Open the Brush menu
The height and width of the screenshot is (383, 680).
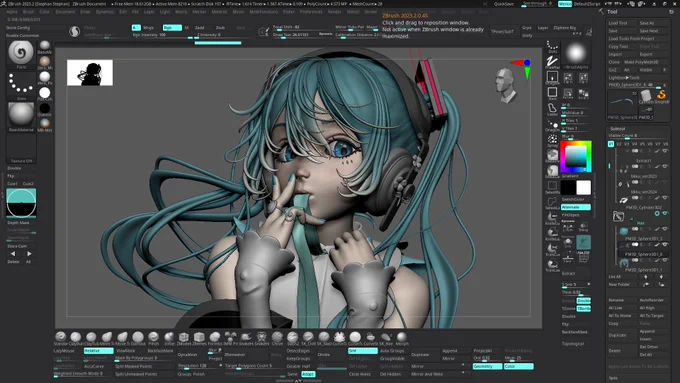[x=28, y=12]
